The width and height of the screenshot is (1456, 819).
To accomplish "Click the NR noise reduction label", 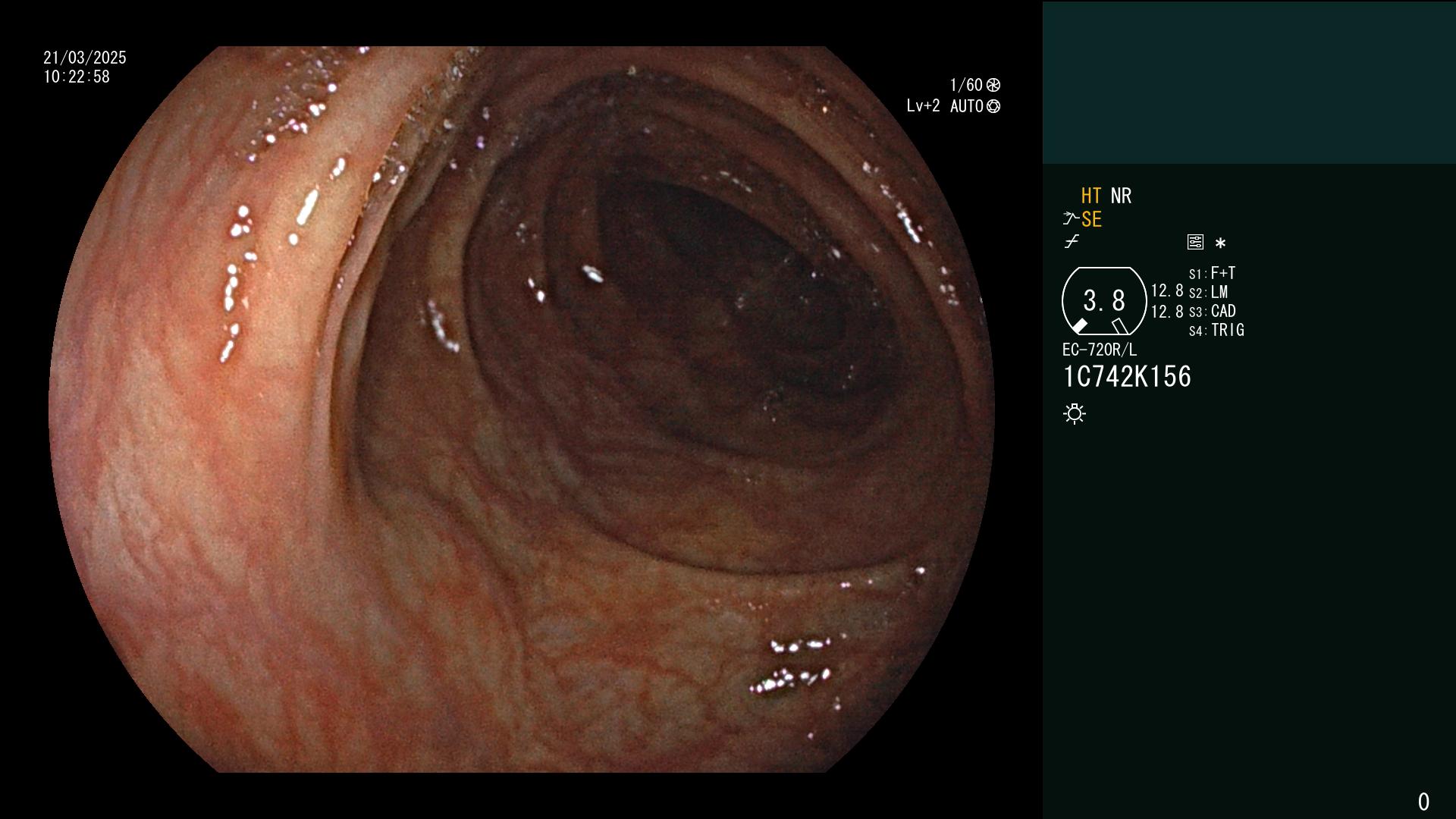I will [1121, 196].
